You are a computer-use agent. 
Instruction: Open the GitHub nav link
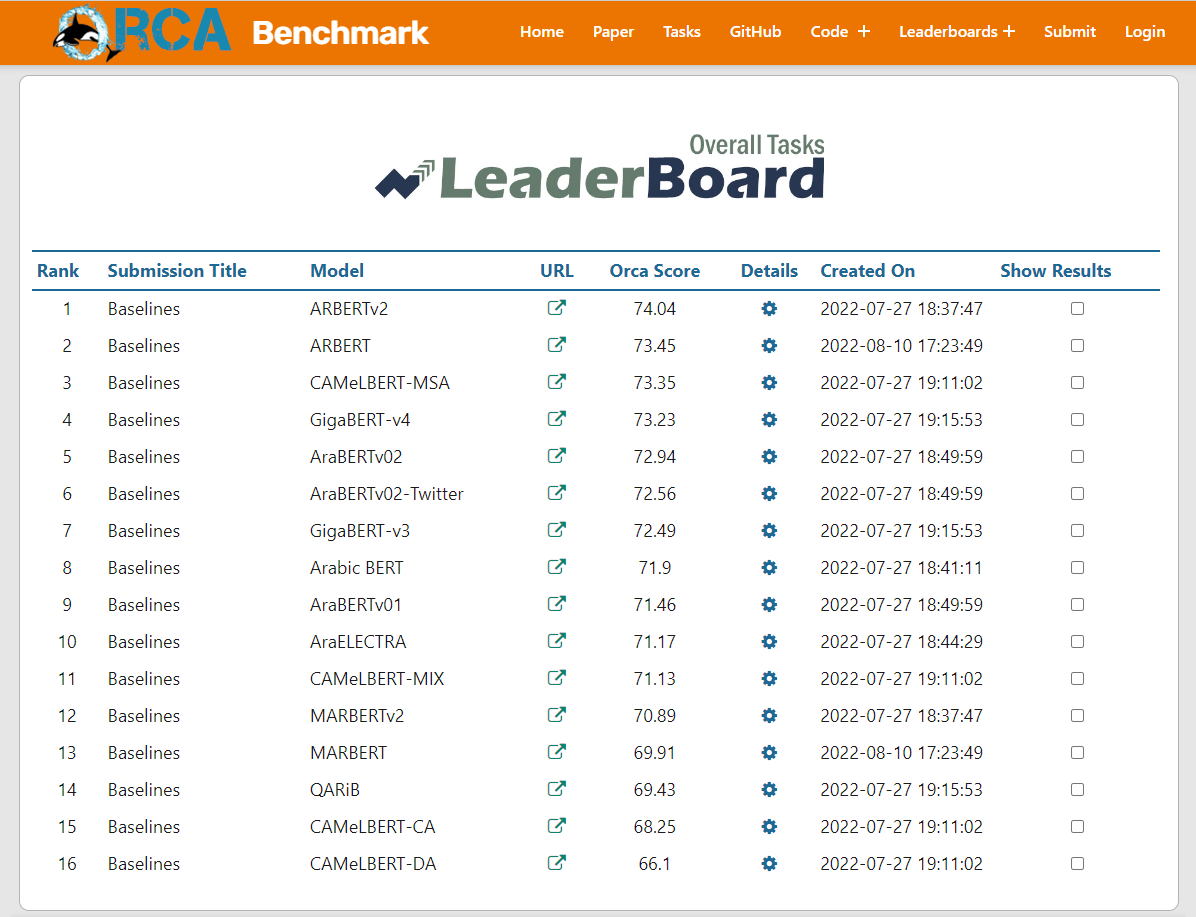click(x=755, y=31)
